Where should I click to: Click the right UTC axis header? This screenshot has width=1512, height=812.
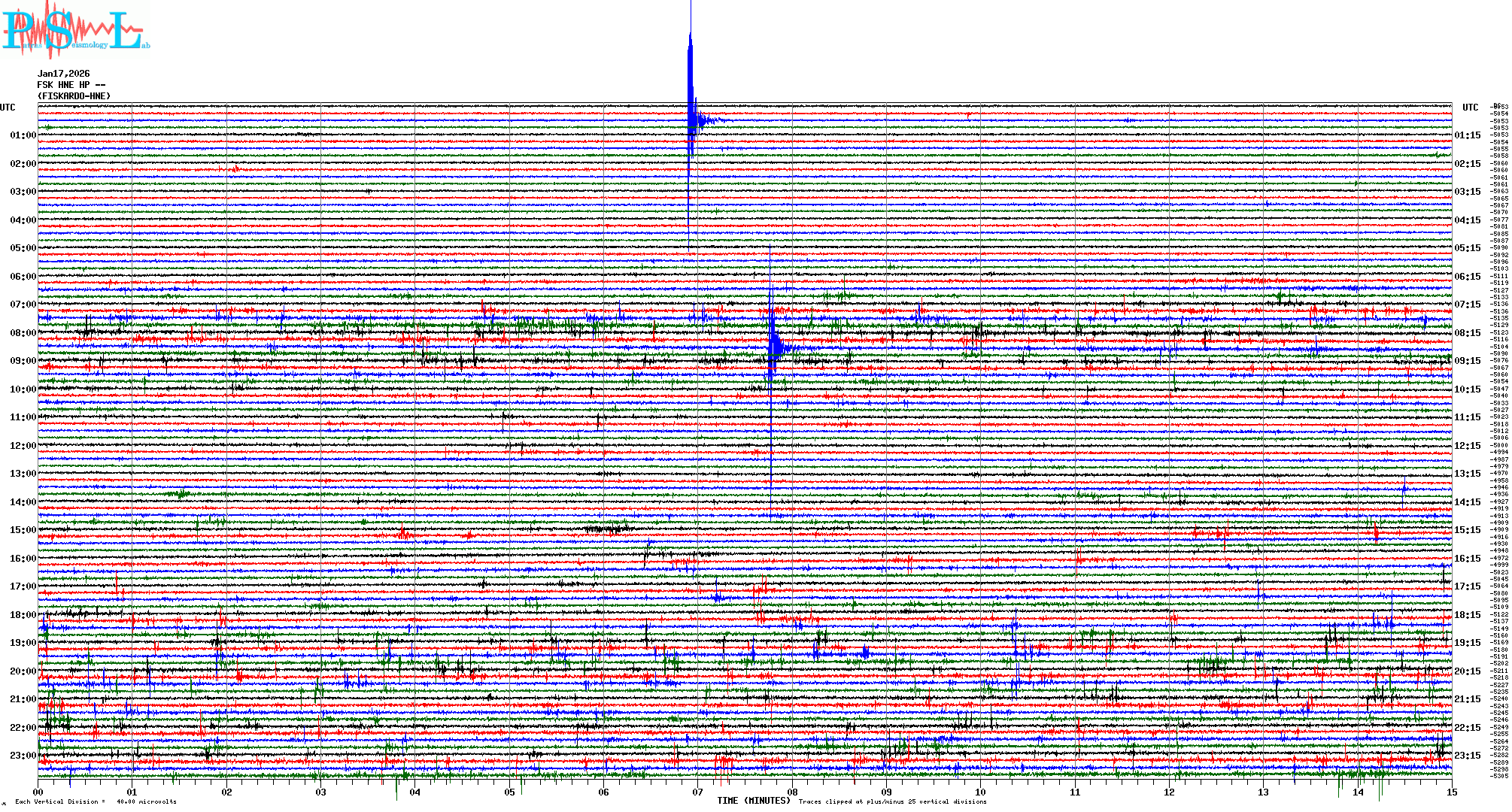click(x=1470, y=108)
